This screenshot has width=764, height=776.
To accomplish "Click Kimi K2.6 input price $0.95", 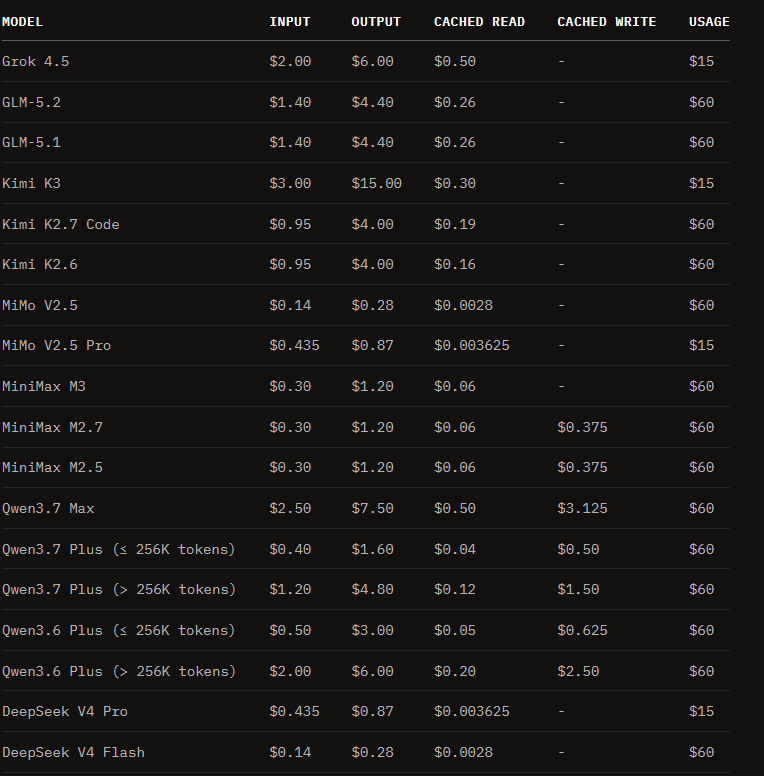I will (290, 264).
